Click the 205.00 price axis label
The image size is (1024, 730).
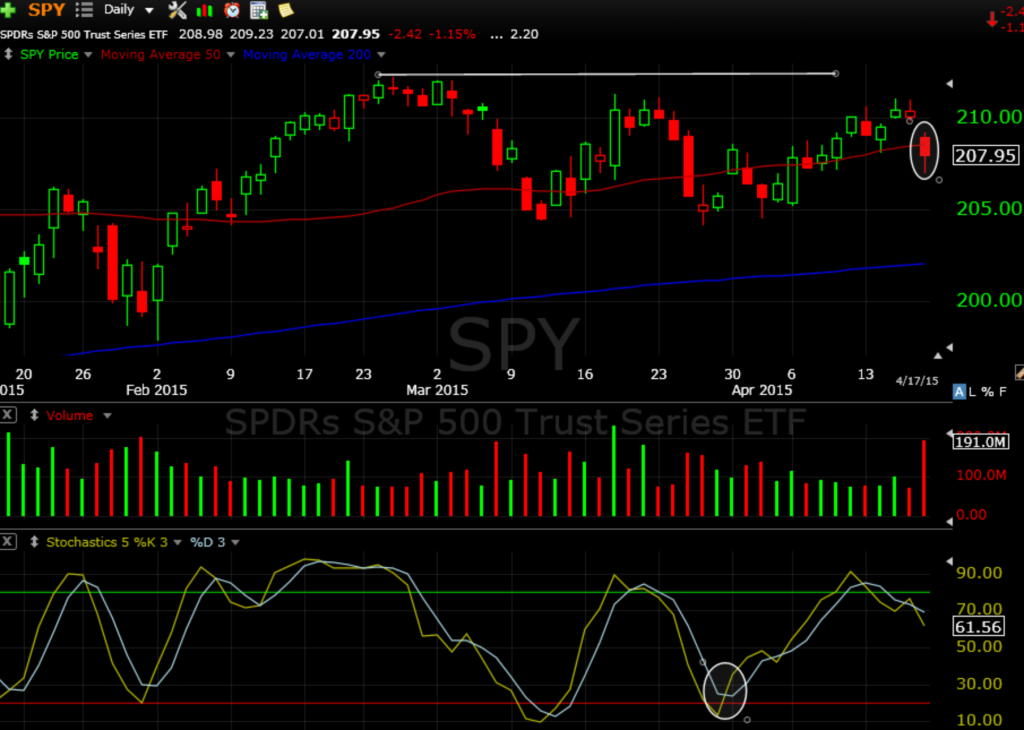click(989, 208)
